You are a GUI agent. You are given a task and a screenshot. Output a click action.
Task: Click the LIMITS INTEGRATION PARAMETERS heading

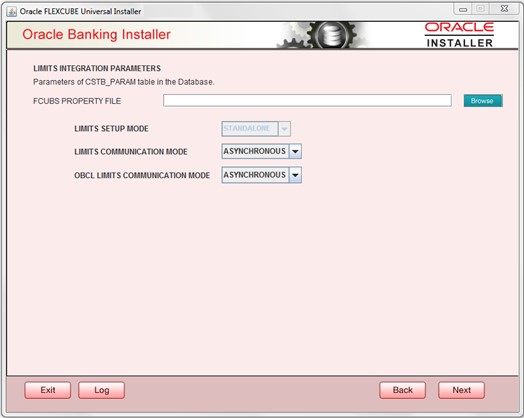point(97,68)
